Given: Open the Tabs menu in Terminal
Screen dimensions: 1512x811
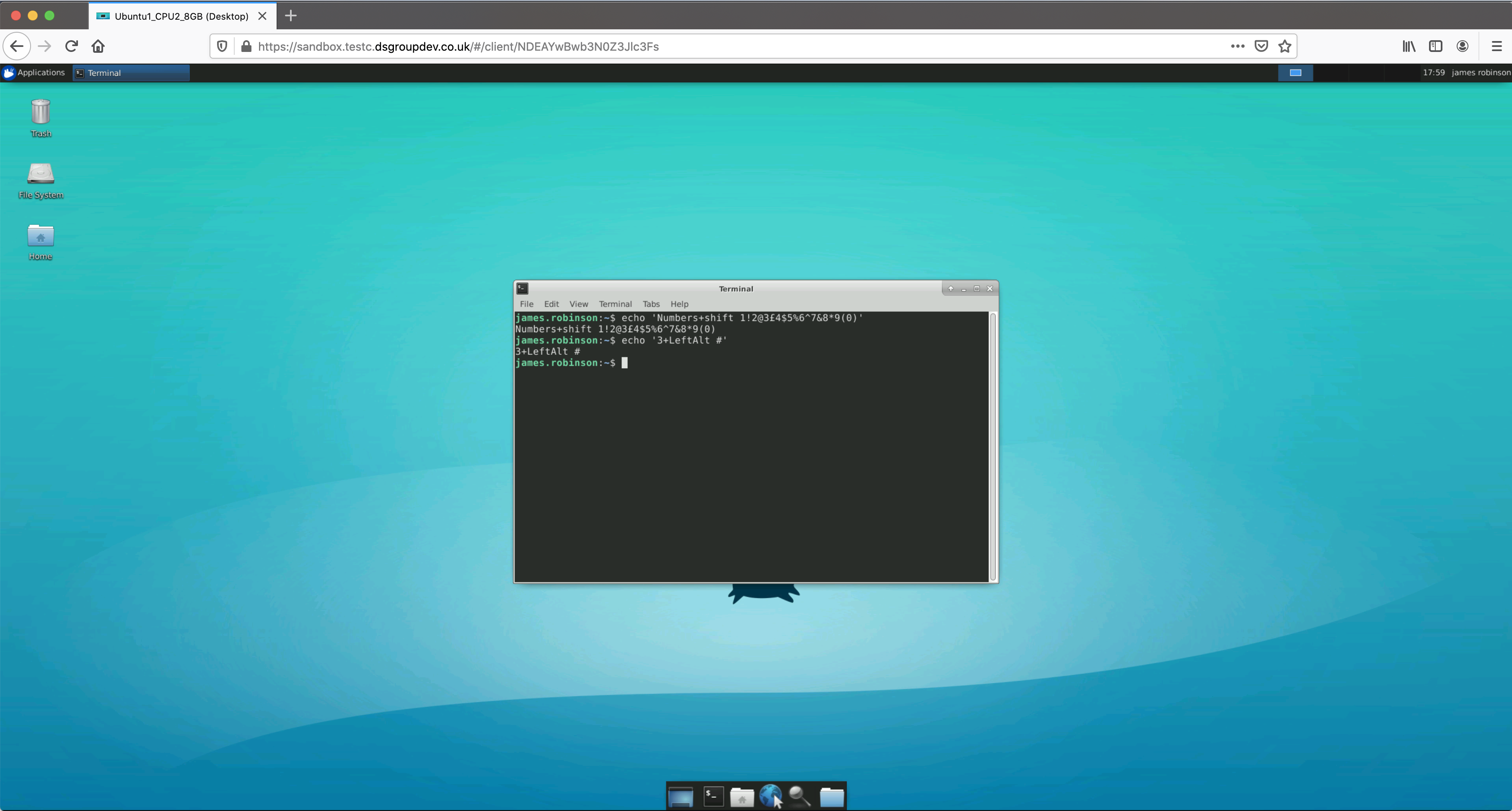Looking at the screenshot, I should [x=651, y=304].
